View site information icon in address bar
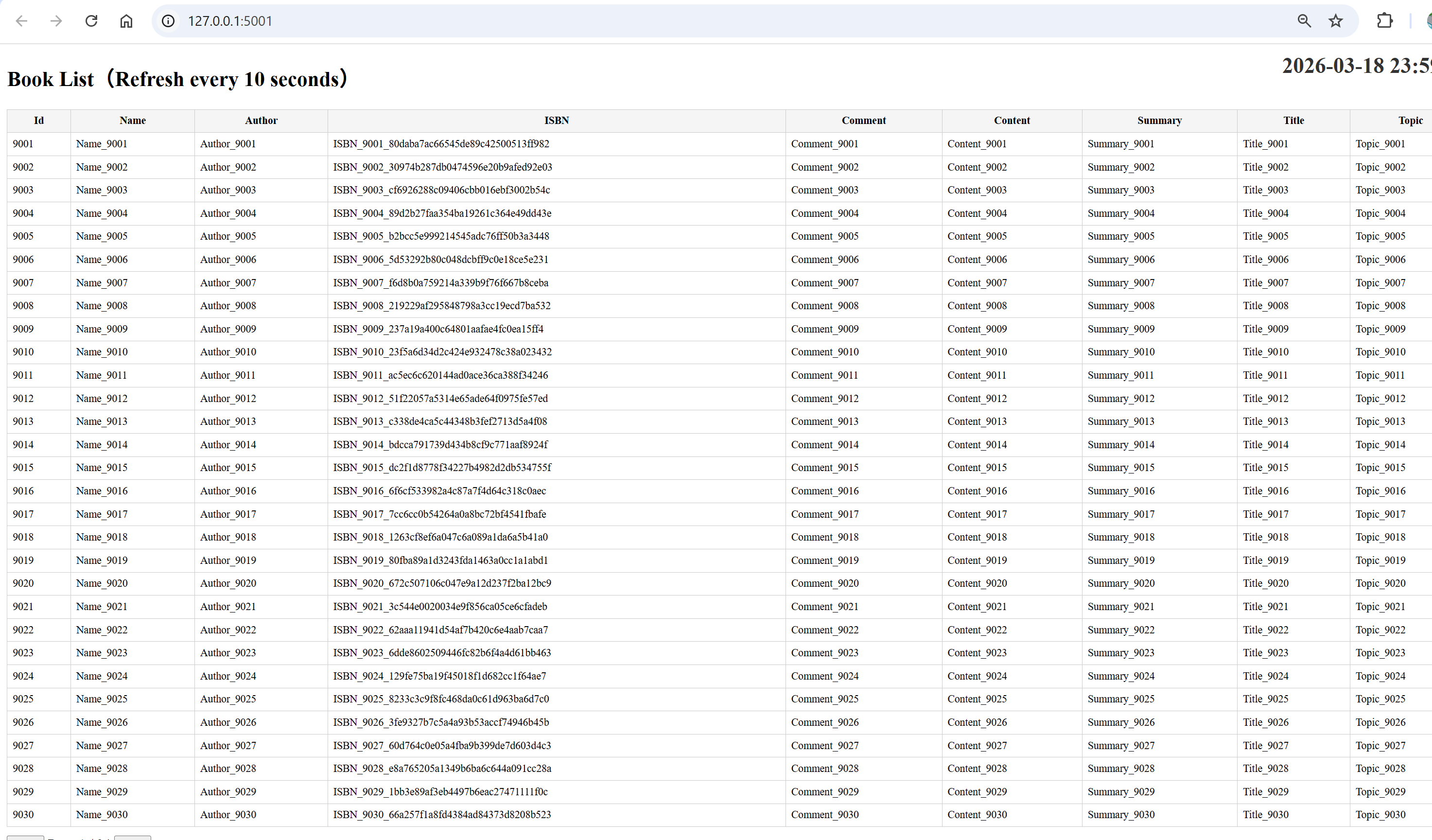 [168, 21]
